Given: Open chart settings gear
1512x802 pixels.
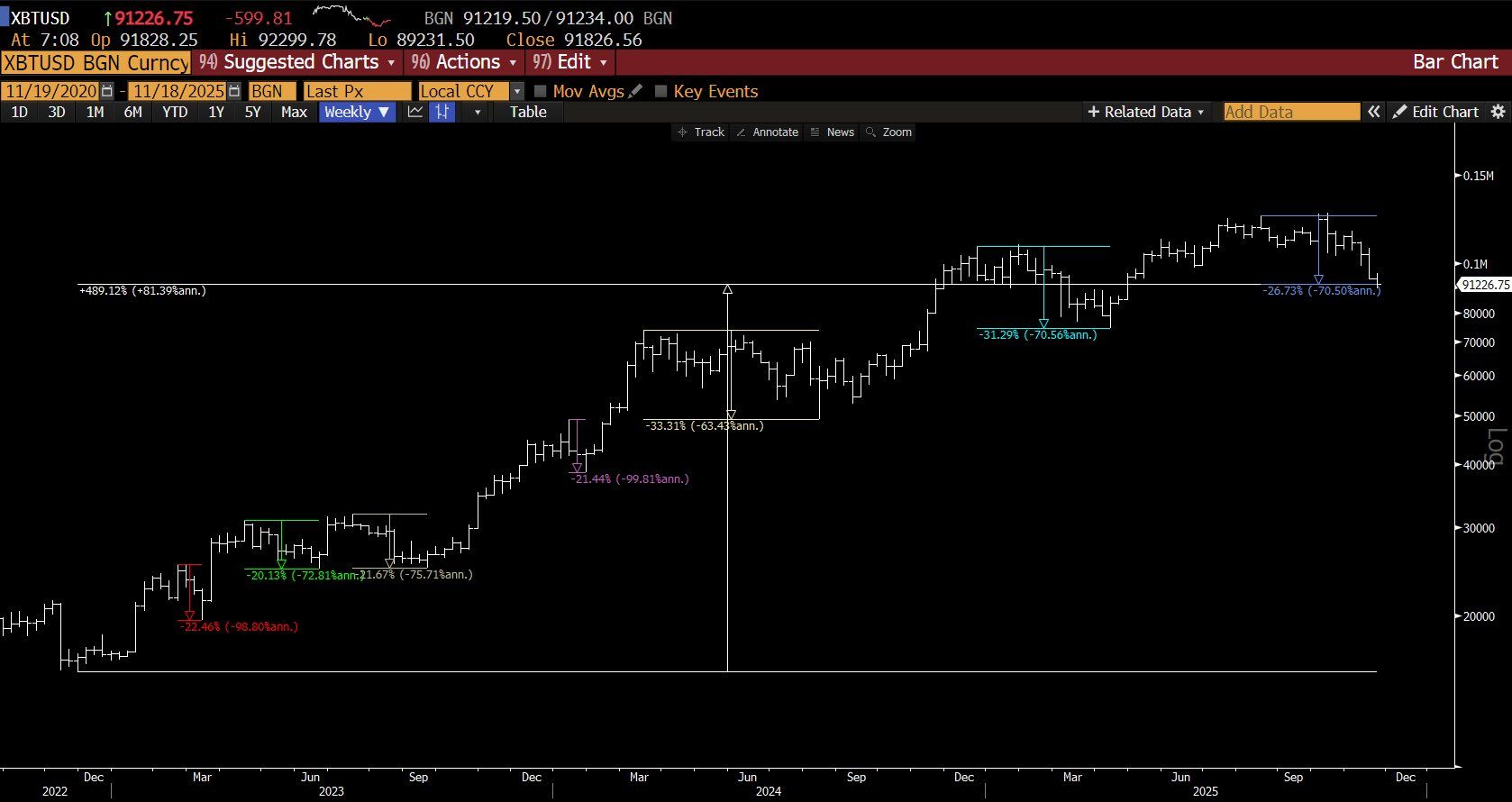Looking at the screenshot, I should pos(1498,112).
